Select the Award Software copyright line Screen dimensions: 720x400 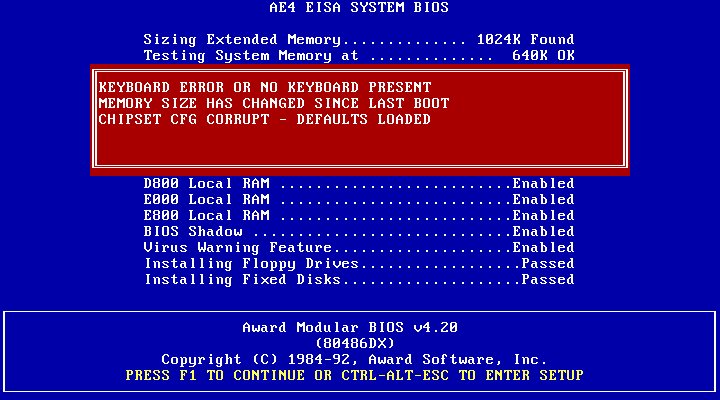tap(355, 359)
